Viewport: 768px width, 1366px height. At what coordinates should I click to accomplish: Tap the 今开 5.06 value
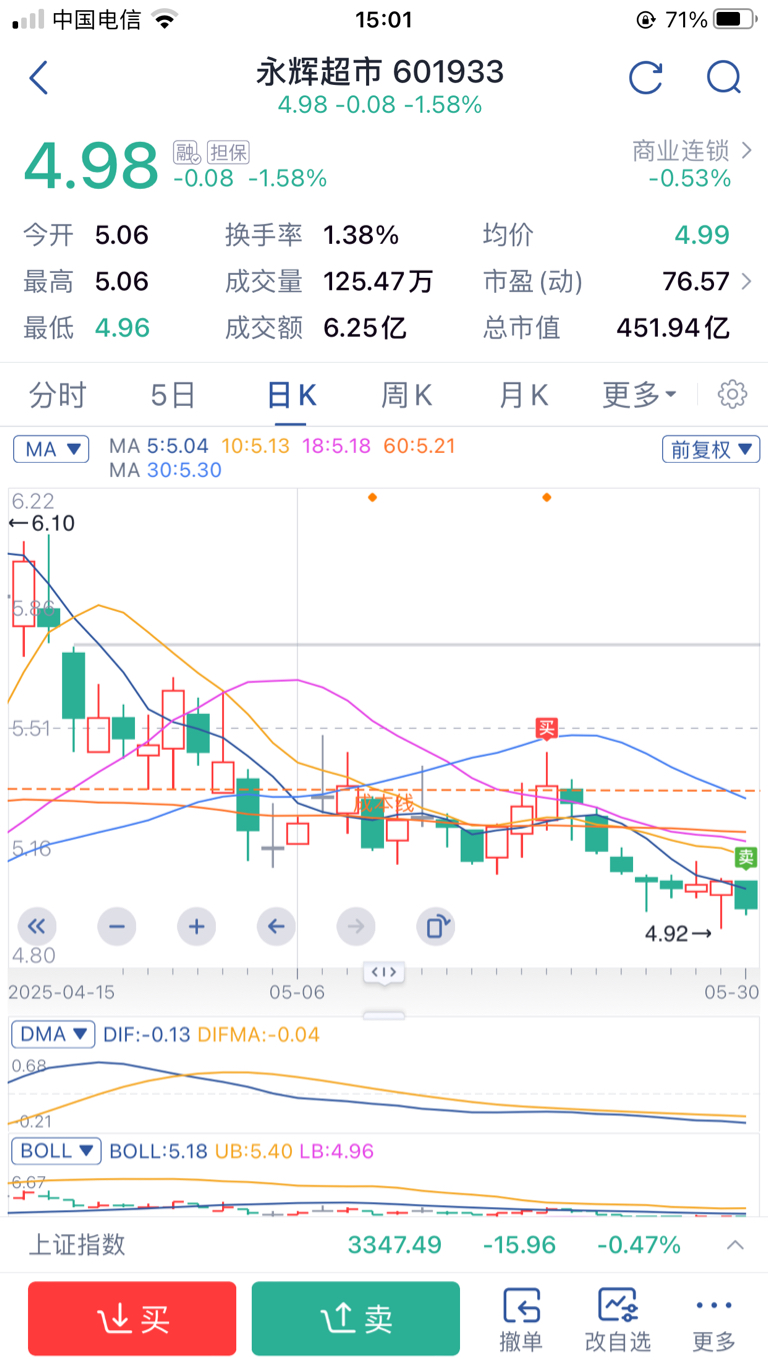tap(122, 236)
